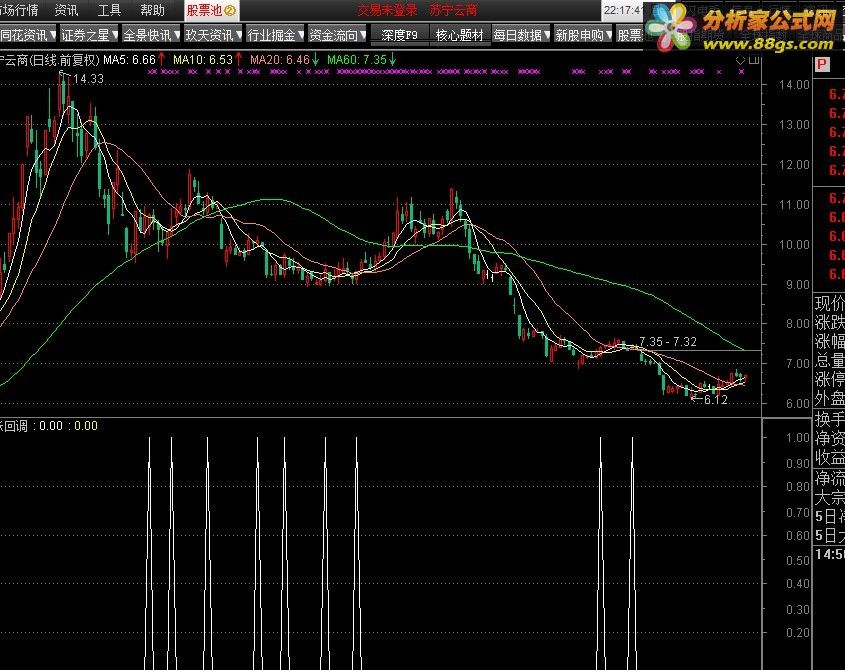Click the 1.00 value on indicator axis
Viewport: 845px width, 670px height.
(x=798, y=438)
